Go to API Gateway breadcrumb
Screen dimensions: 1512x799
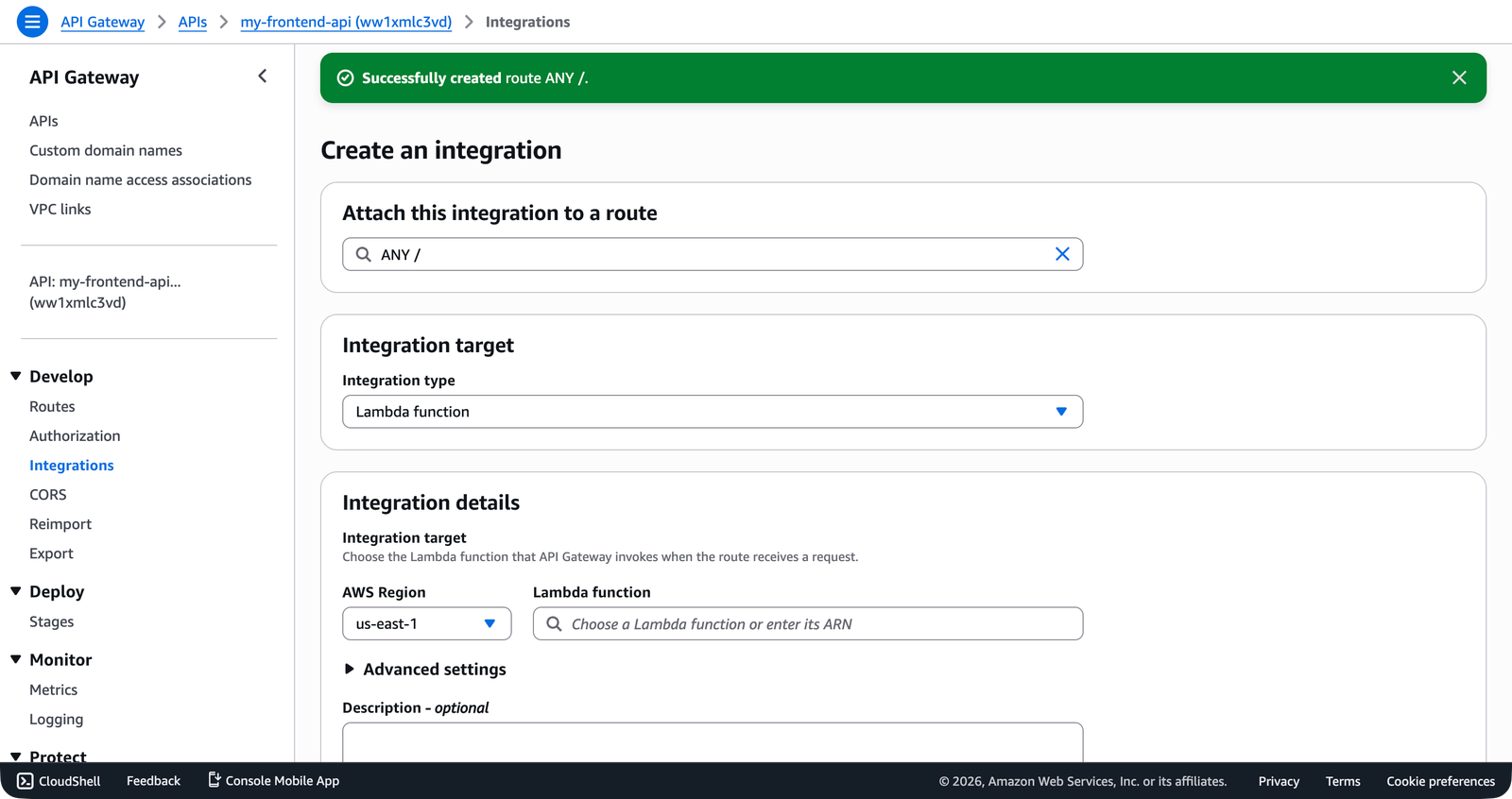click(102, 22)
